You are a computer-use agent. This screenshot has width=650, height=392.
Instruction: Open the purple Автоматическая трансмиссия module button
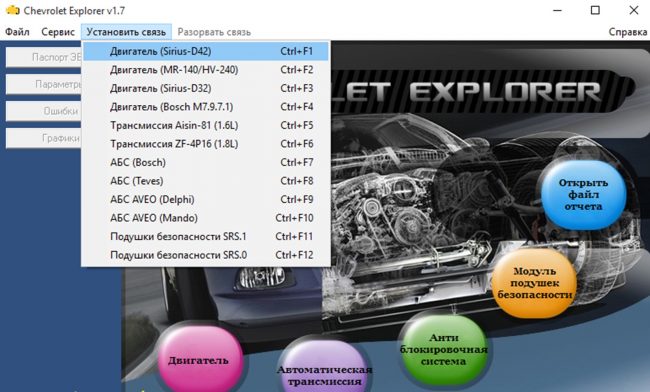325,369
